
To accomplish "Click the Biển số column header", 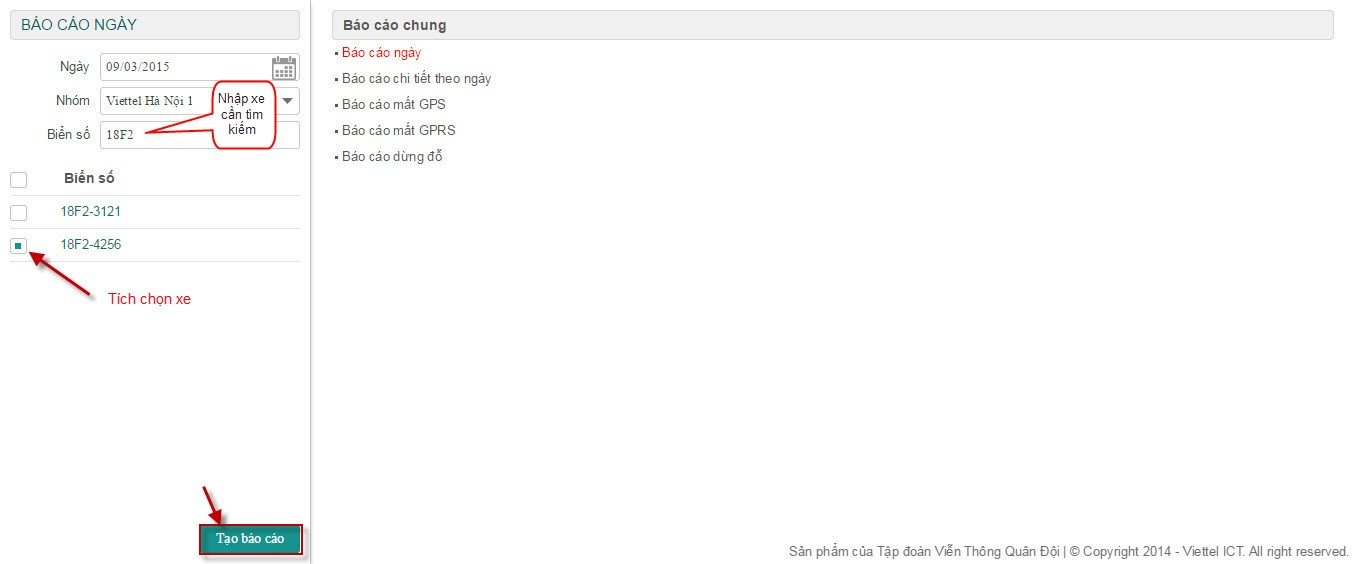I will click(89, 179).
